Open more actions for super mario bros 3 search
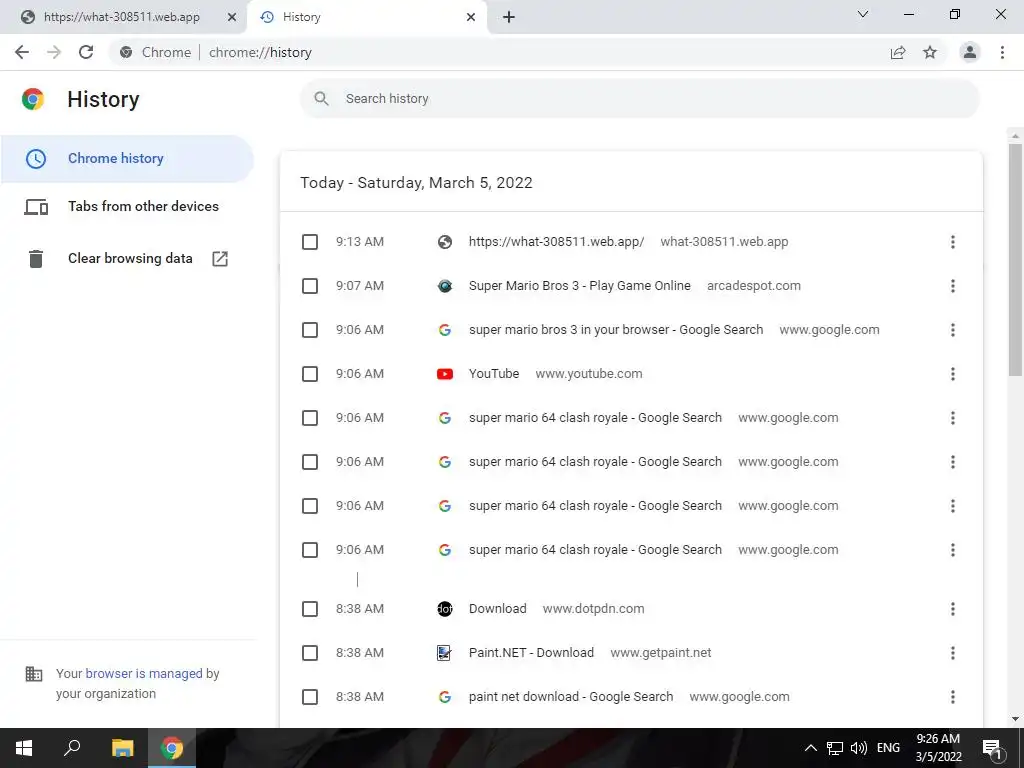Image resolution: width=1024 pixels, height=768 pixels. 953,330
